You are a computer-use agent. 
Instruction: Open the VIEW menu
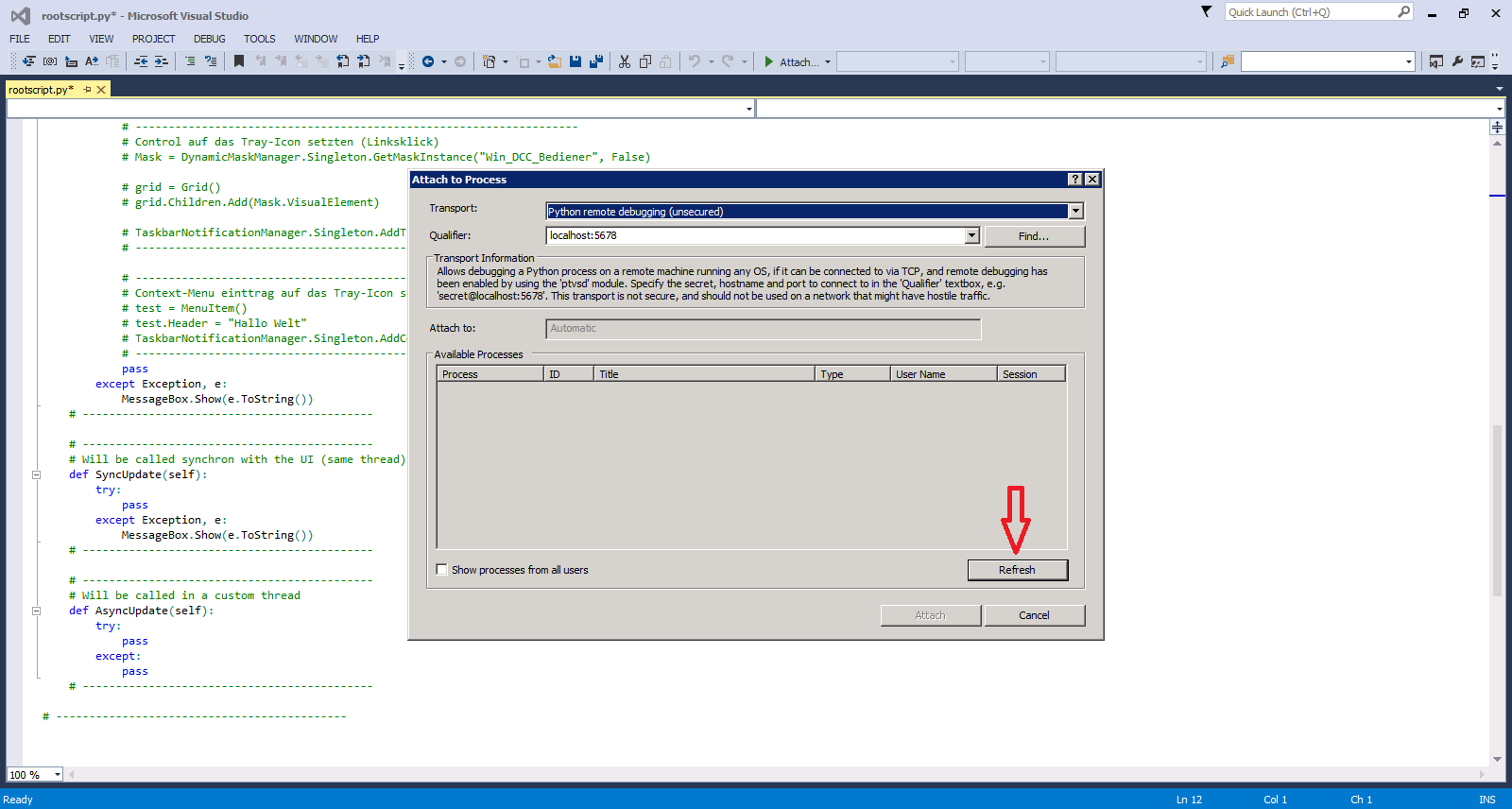tap(101, 39)
